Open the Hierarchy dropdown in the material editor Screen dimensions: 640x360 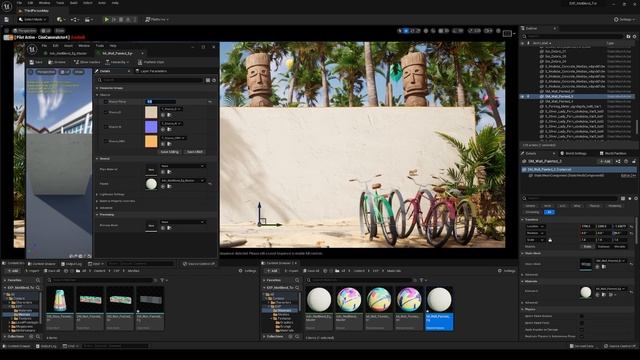[x=117, y=62]
